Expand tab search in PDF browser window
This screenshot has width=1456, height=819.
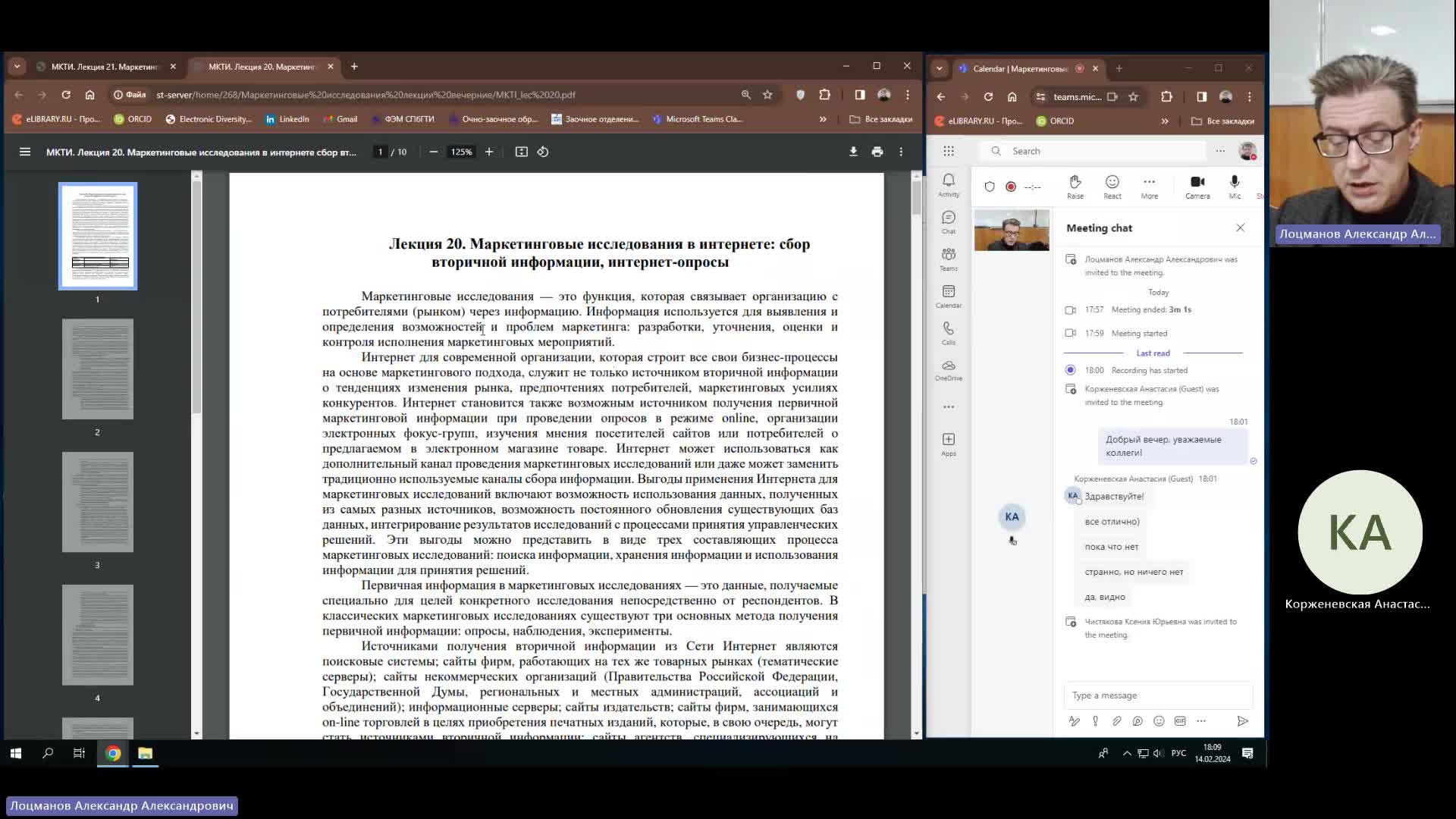[17, 67]
